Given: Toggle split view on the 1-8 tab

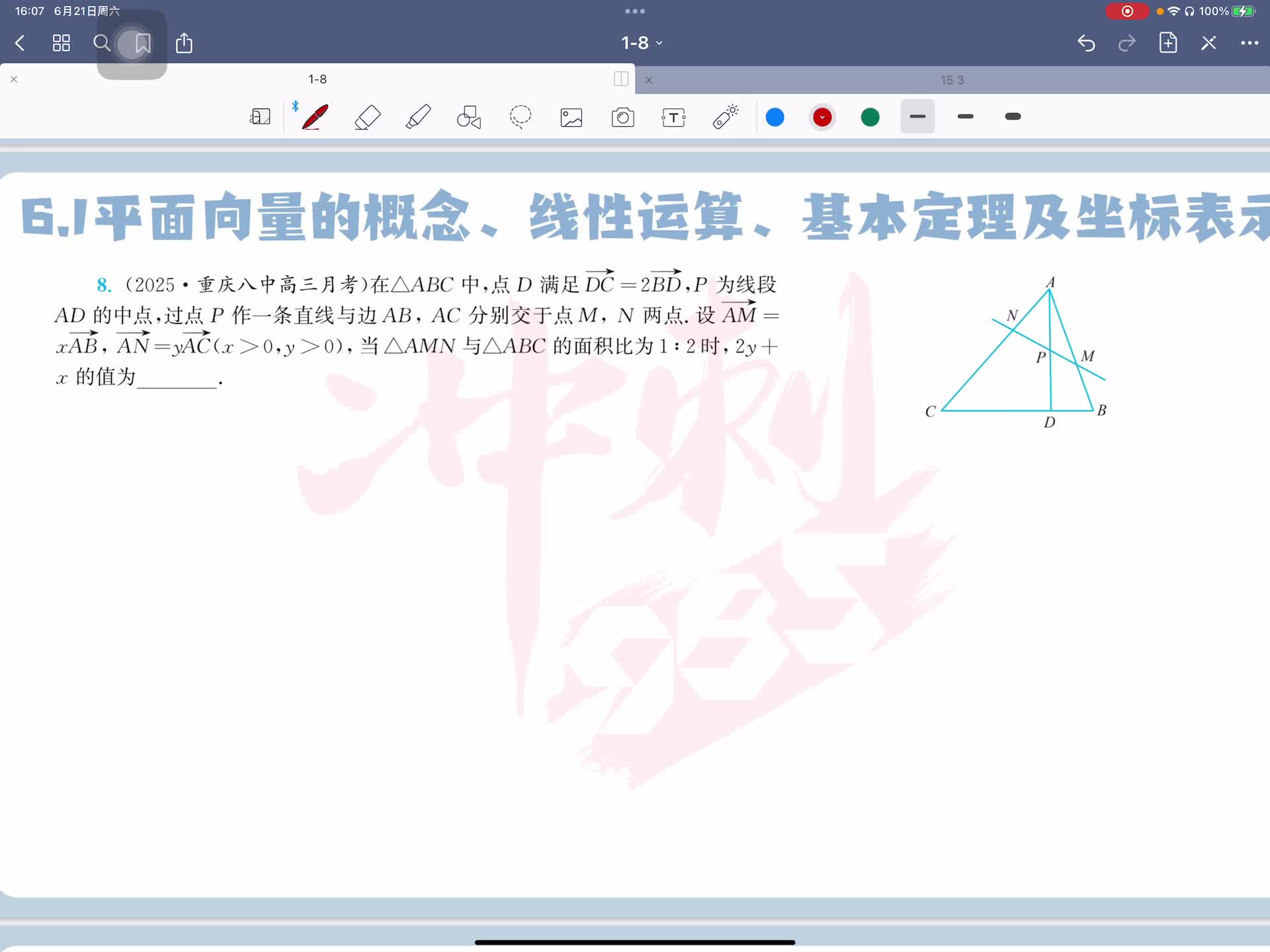Looking at the screenshot, I should [x=621, y=79].
